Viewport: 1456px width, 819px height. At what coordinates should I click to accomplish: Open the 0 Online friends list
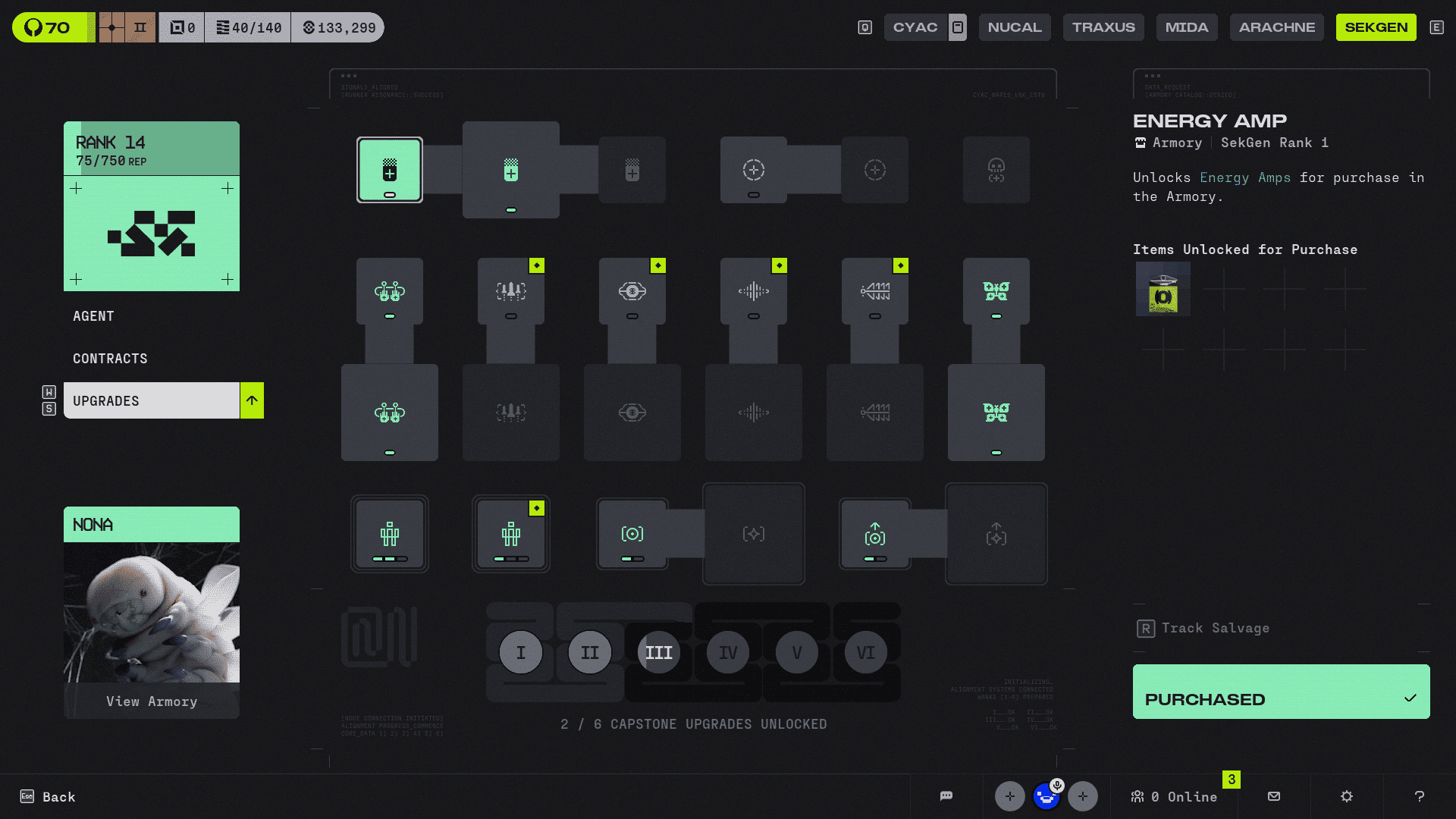pyautogui.click(x=1174, y=796)
